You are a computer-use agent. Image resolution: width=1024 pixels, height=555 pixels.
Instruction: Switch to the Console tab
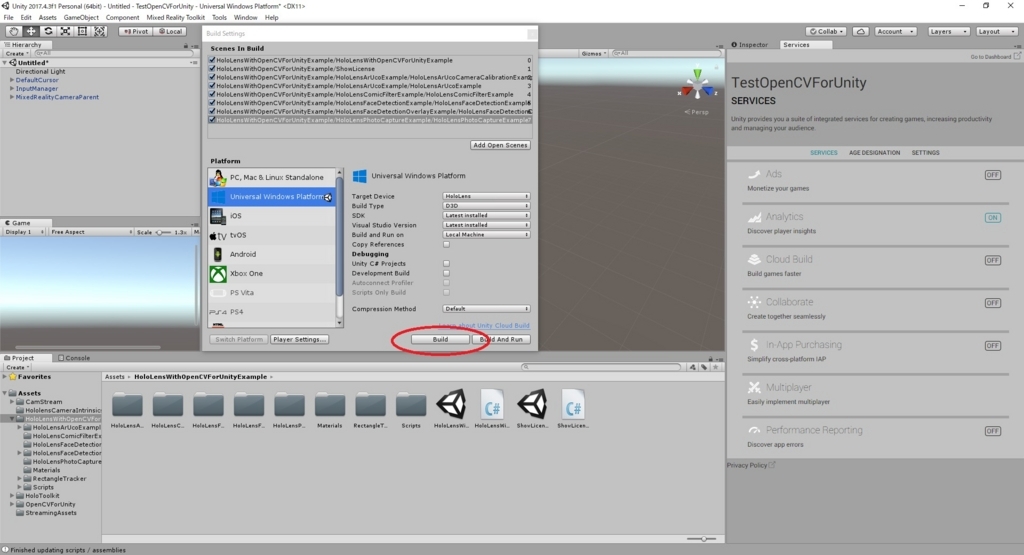pyautogui.click(x=74, y=358)
